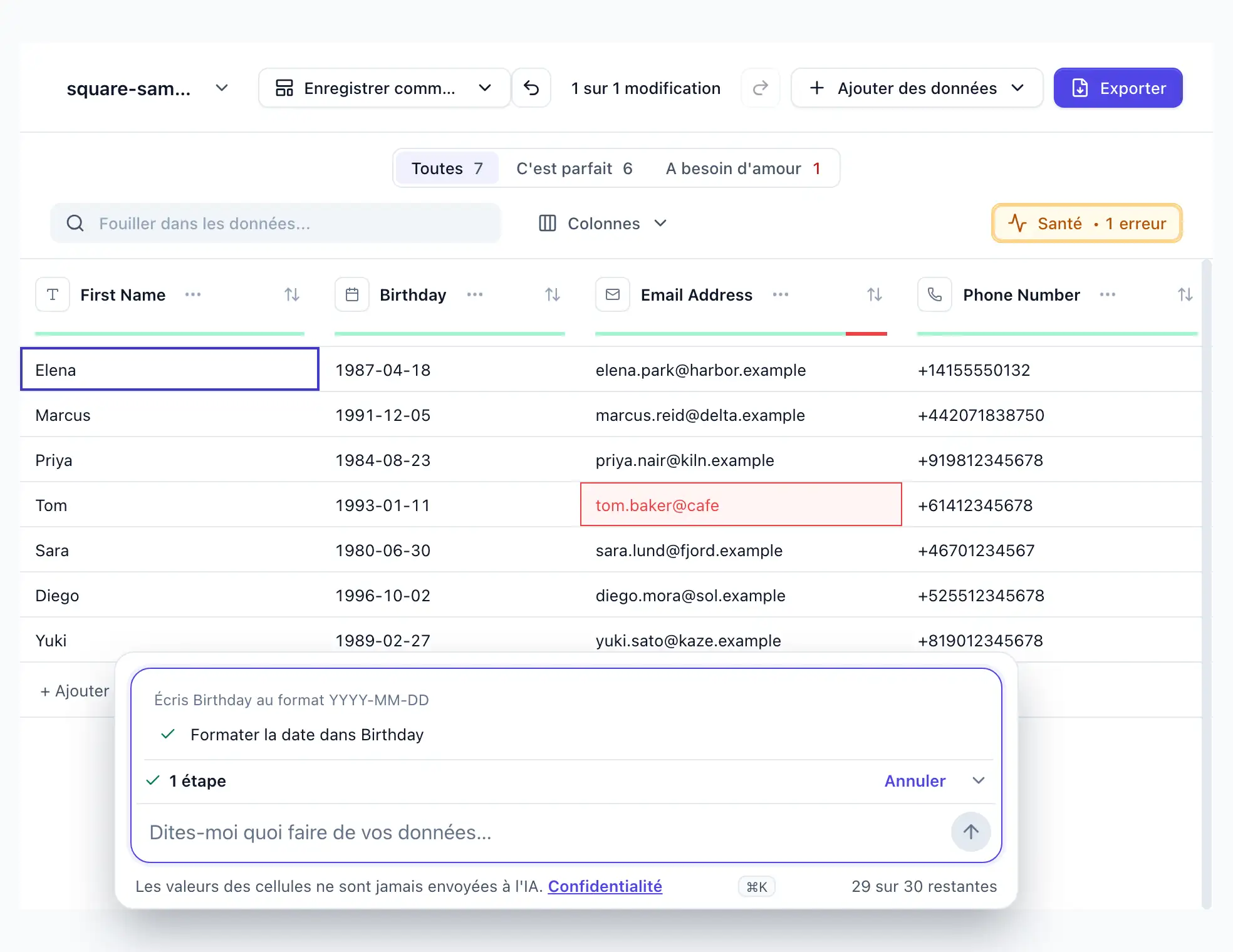Sort the First Name column

click(292, 294)
